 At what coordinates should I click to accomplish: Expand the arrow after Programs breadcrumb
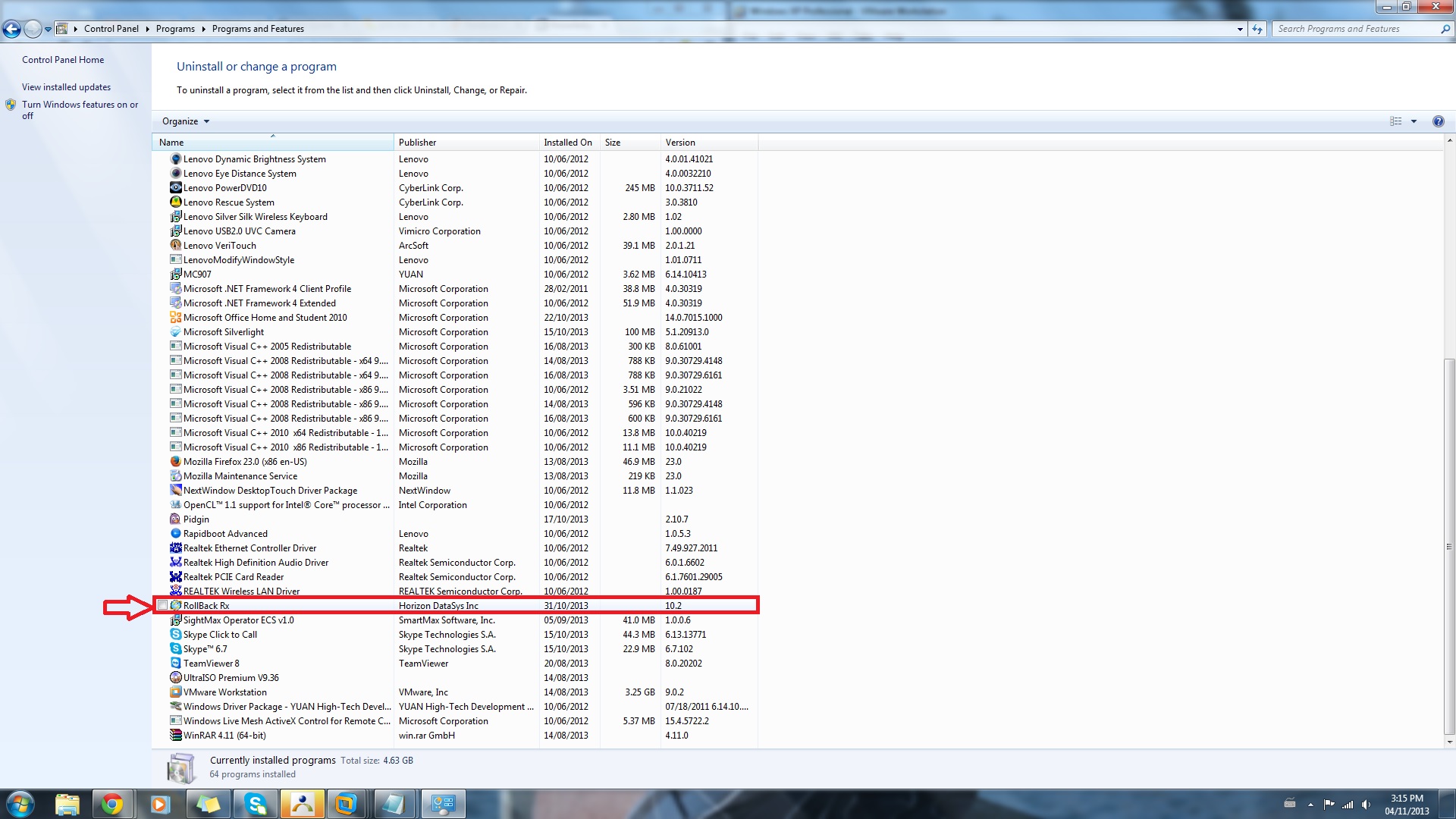[203, 29]
